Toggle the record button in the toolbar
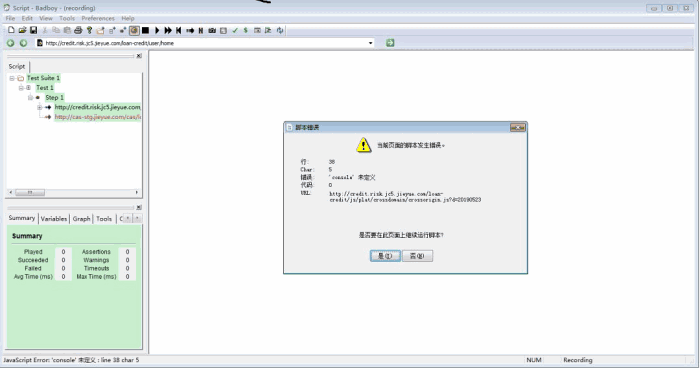700x368 pixels. point(134,30)
